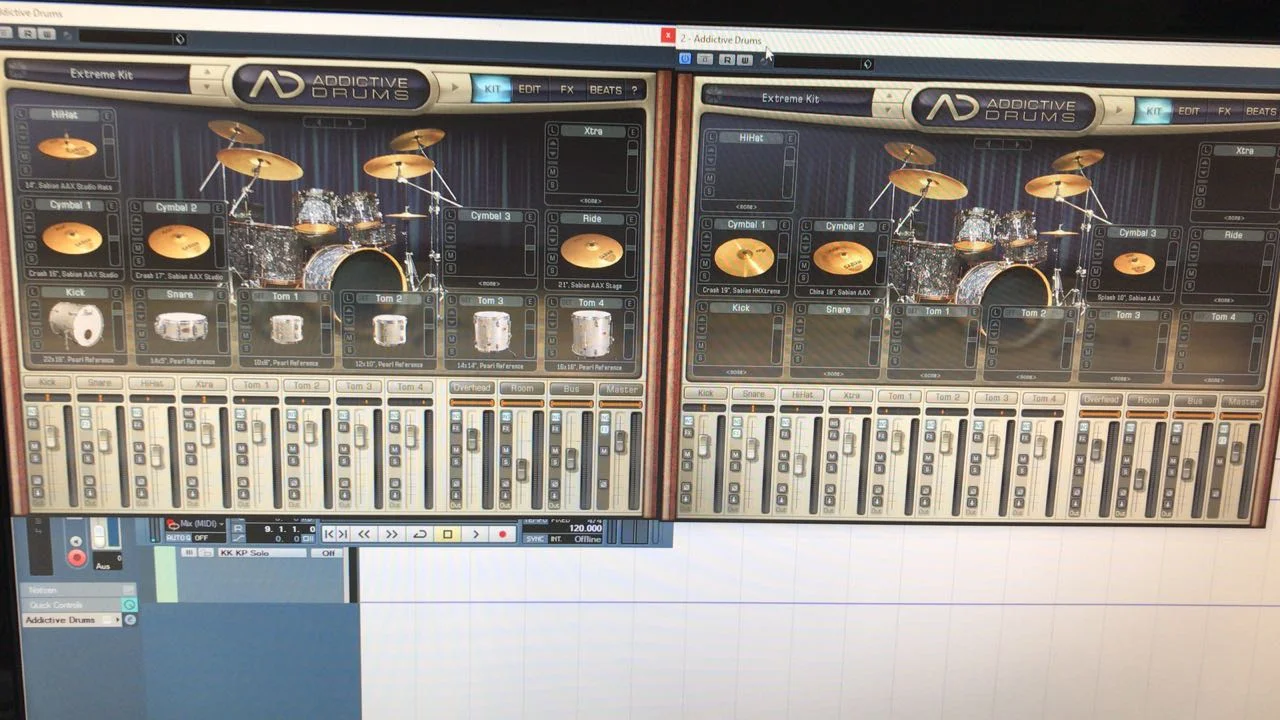Image resolution: width=1280 pixels, height=720 pixels.
Task: Open the Snare slot E button in left window
Action: point(223,295)
